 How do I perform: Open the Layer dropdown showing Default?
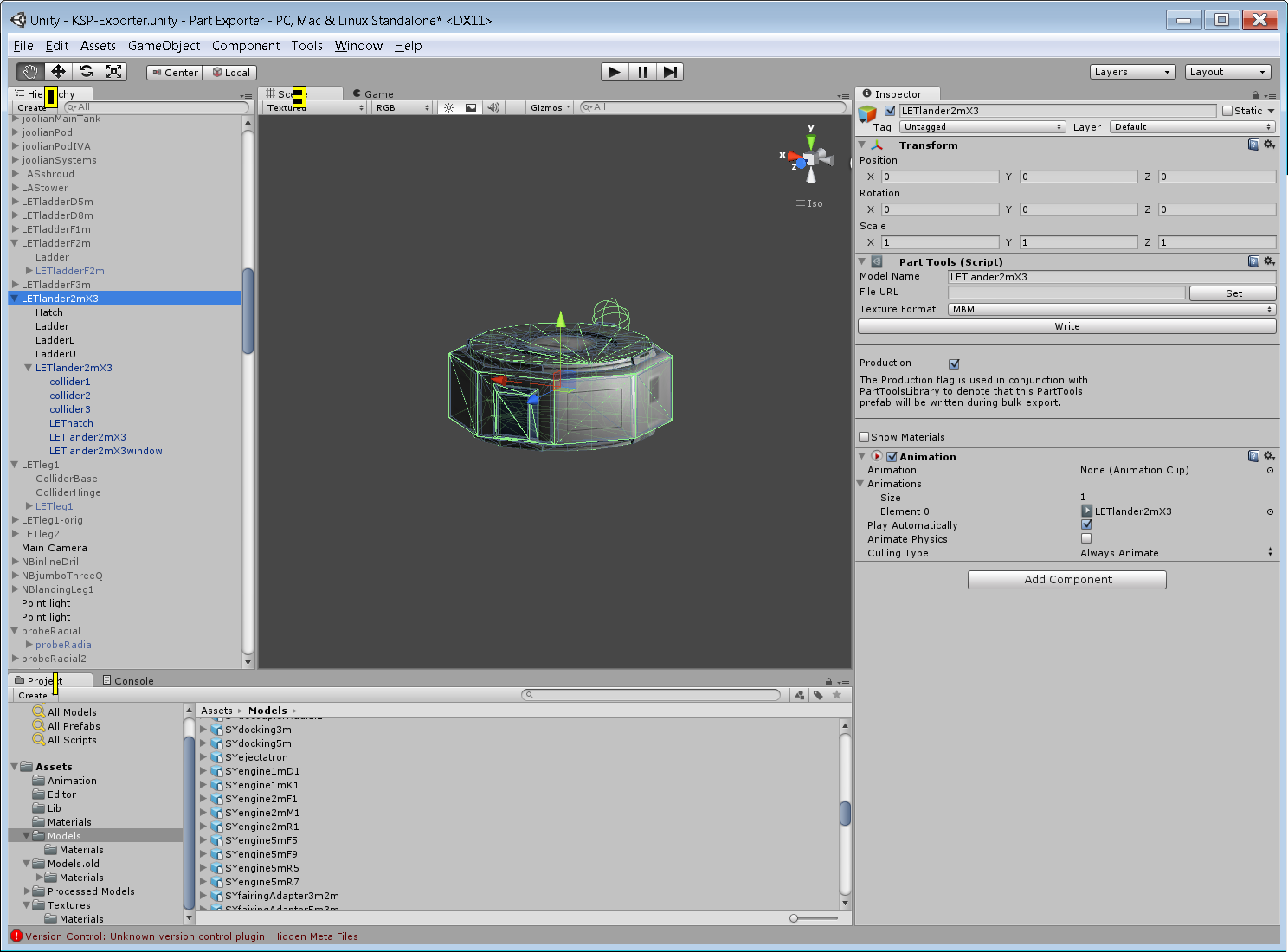coord(1193,127)
